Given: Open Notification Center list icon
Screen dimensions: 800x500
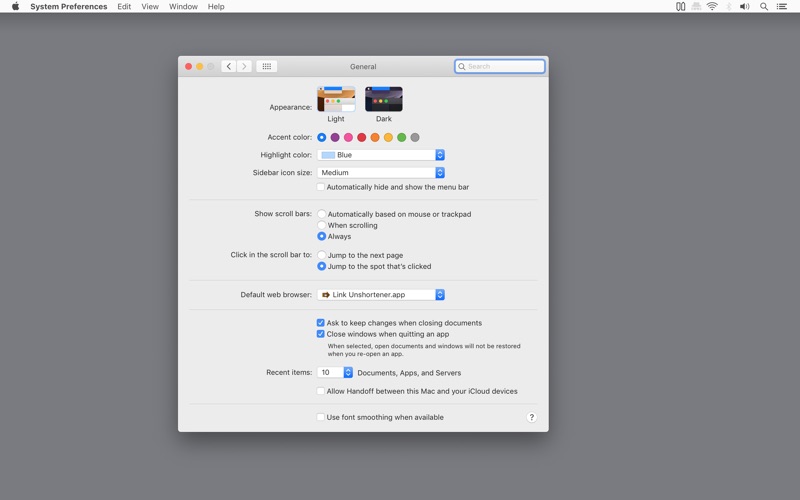Looking at the screenshot, I should 782,7.
